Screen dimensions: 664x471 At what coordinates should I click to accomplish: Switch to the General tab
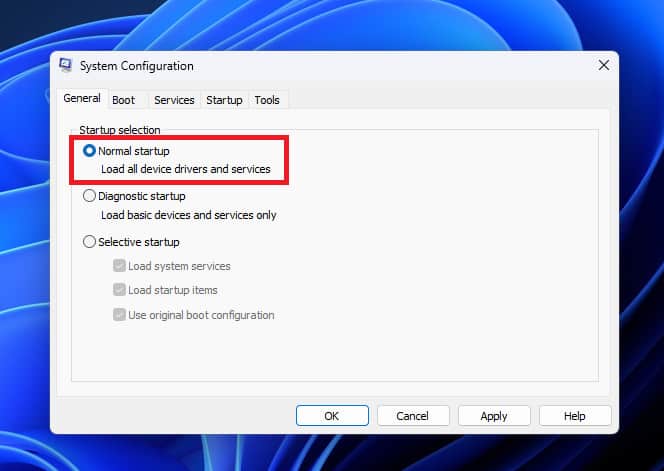(x=82, y=99)
